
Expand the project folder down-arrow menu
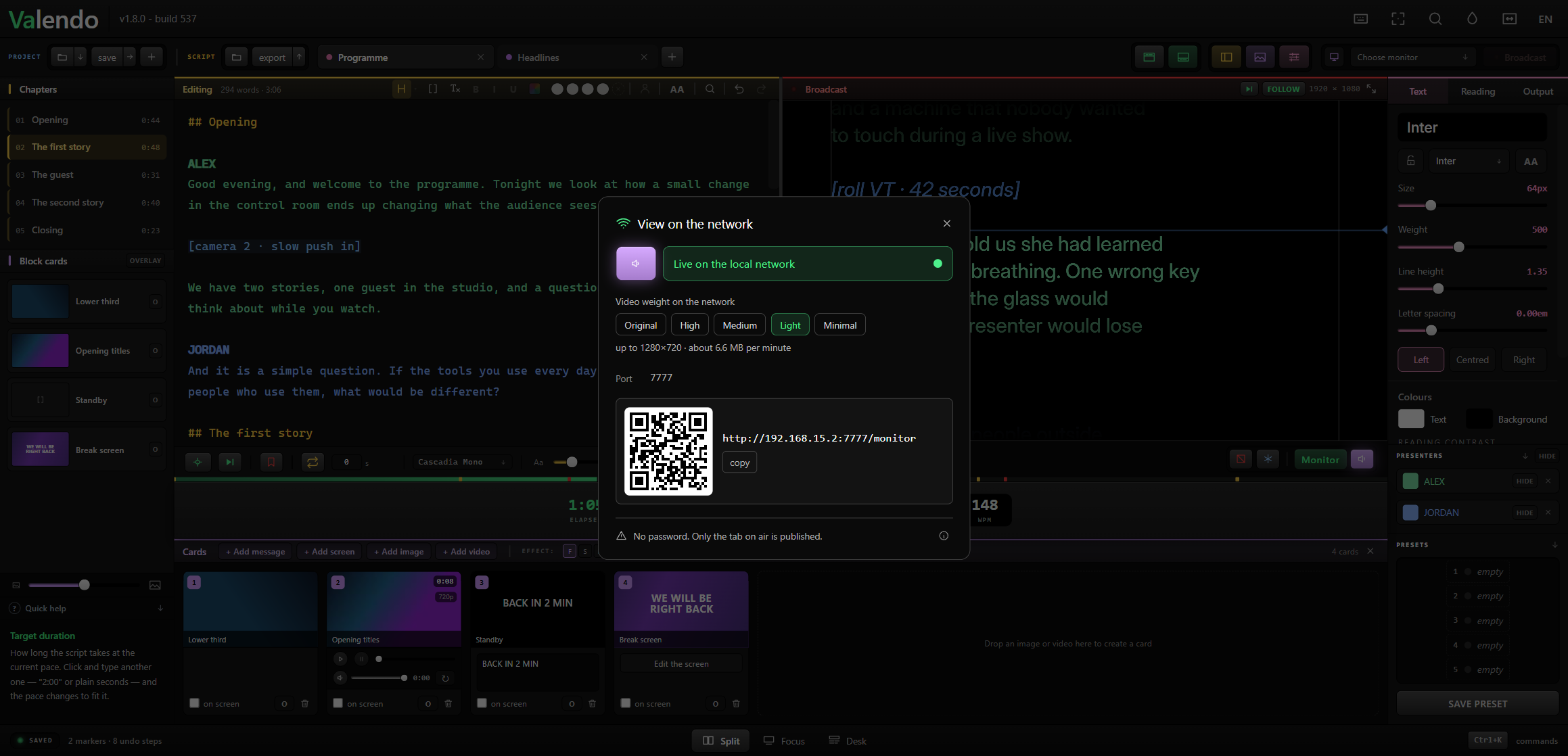(x=80, y=57)
